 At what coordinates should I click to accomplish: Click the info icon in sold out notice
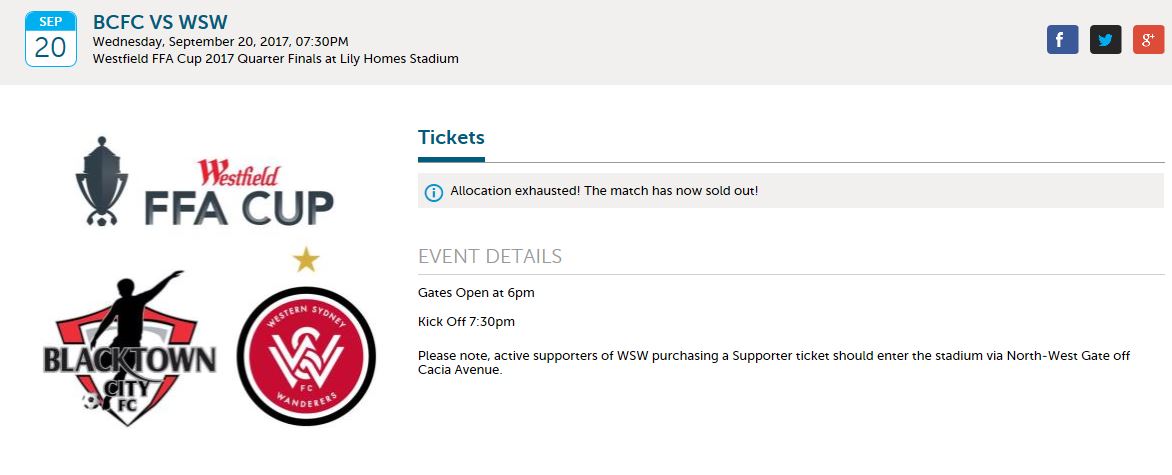click(x=434, y=192)
